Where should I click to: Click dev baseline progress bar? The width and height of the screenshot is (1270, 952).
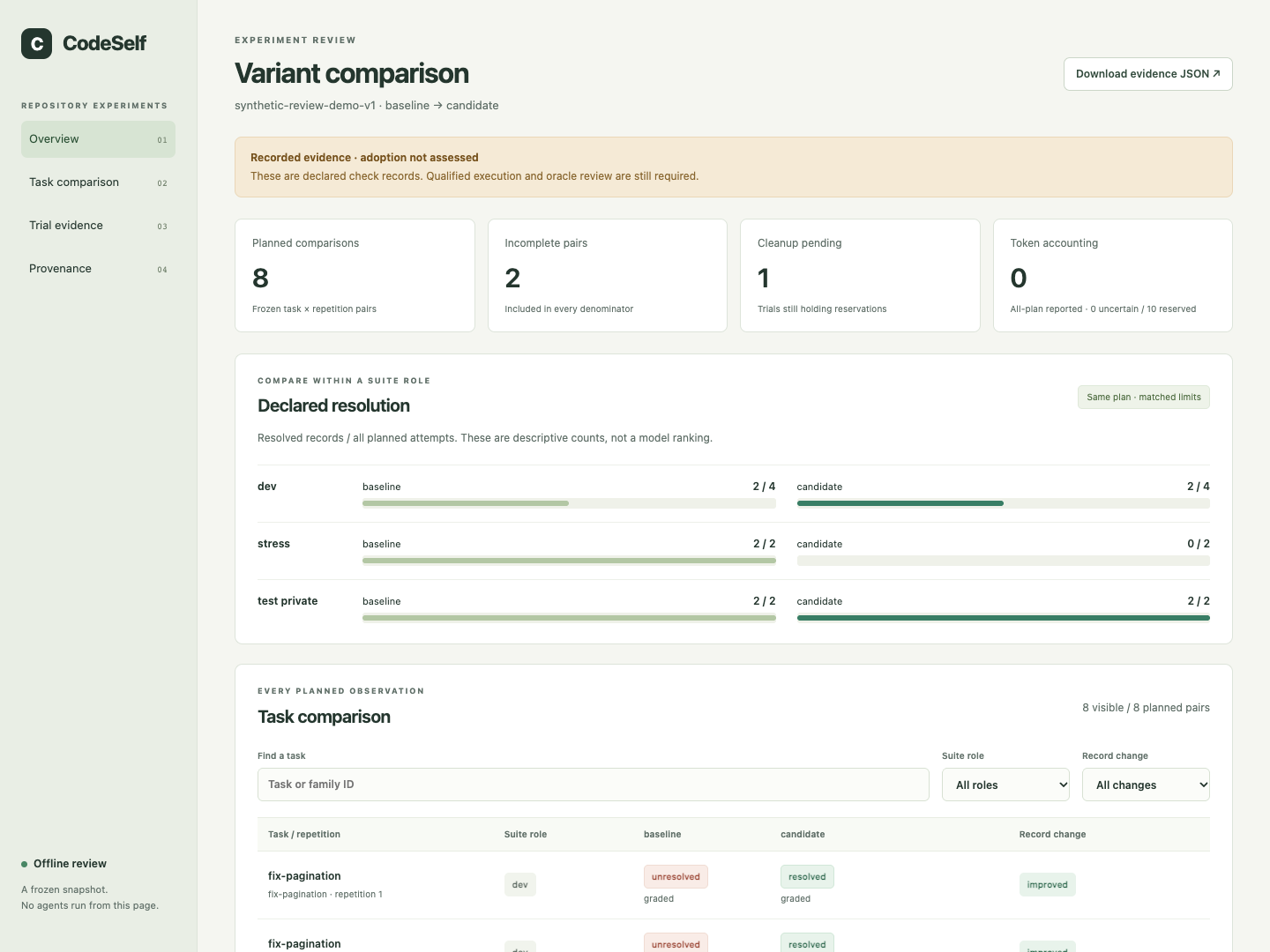[569, 503]
